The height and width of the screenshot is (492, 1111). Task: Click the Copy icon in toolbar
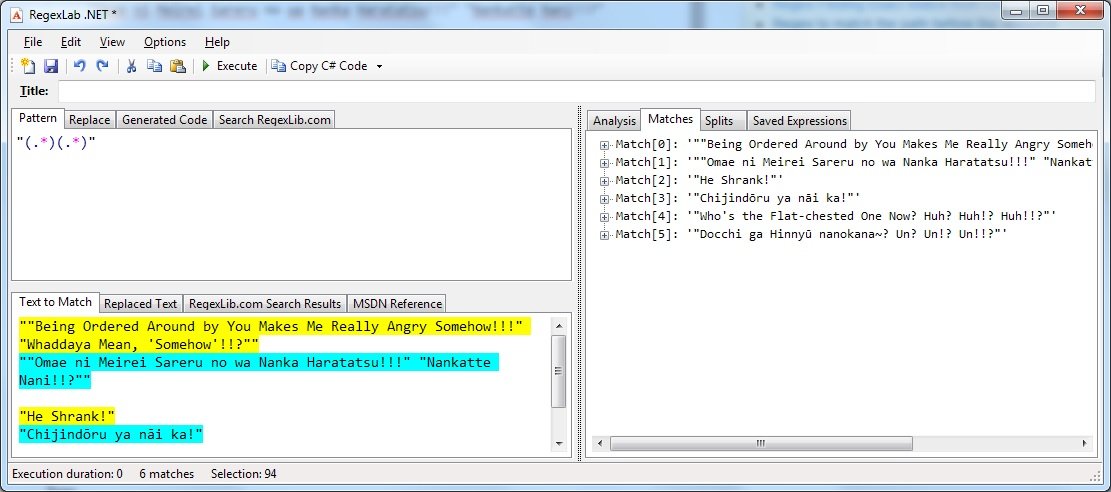point(154,66)
